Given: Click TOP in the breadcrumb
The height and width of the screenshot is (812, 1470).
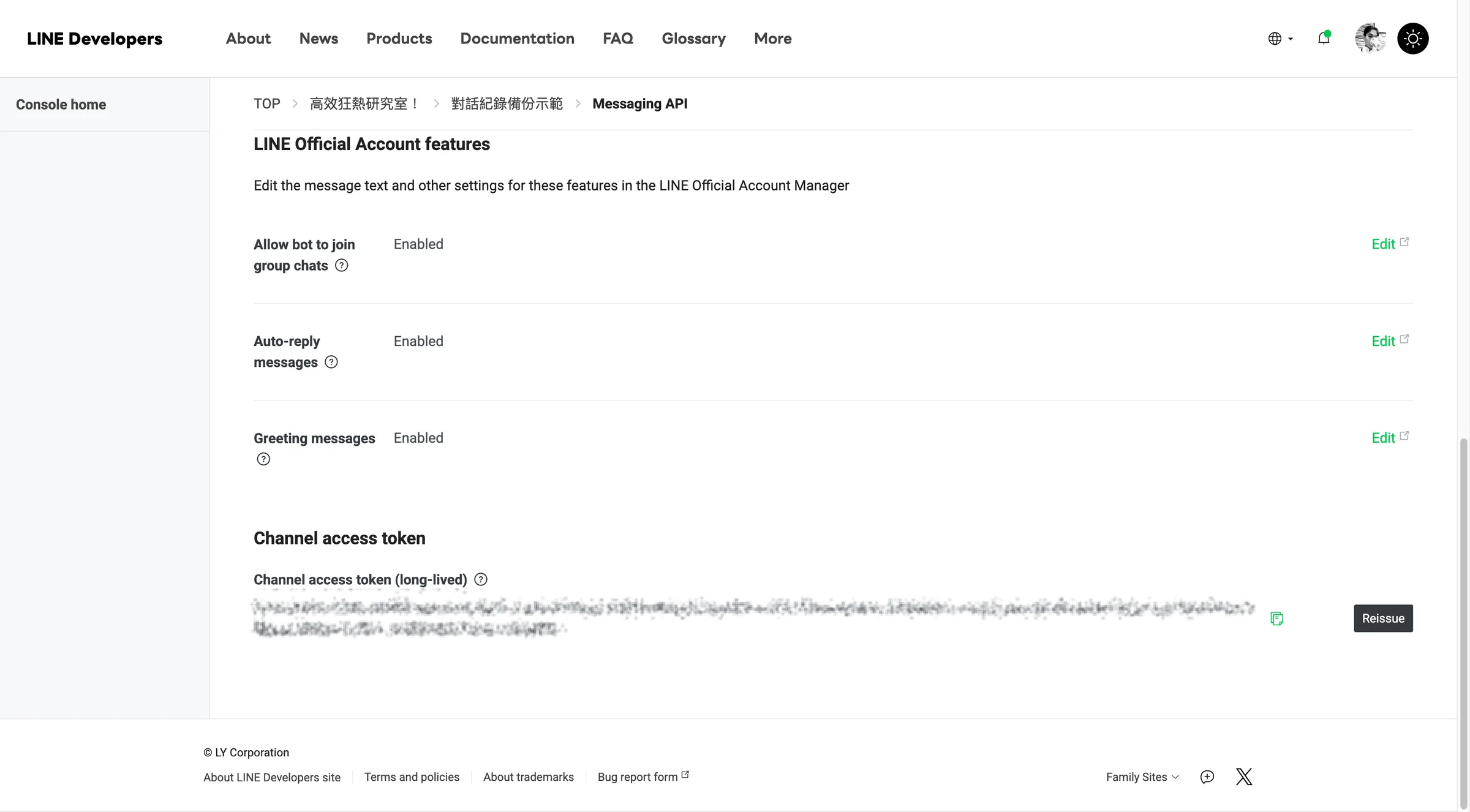Looking at the screenshot, I should pyautogui.click(x=267, y=103).
